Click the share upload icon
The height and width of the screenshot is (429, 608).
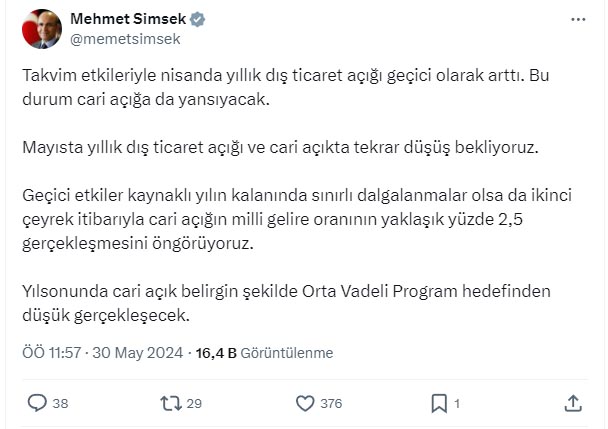tap(573, 403)
